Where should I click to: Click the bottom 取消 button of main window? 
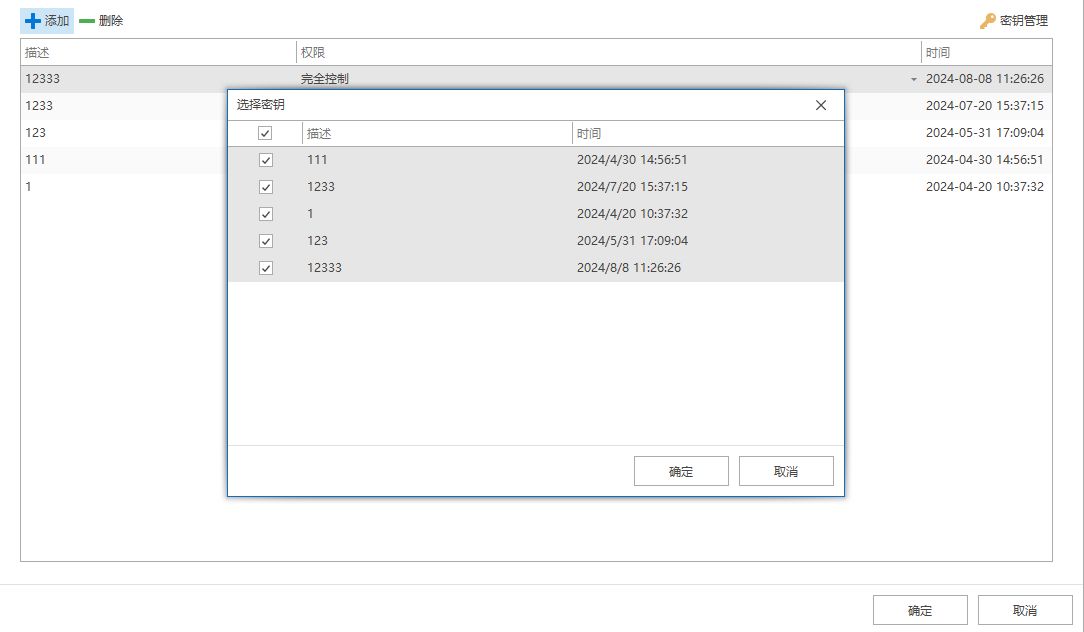[1025, 610]
